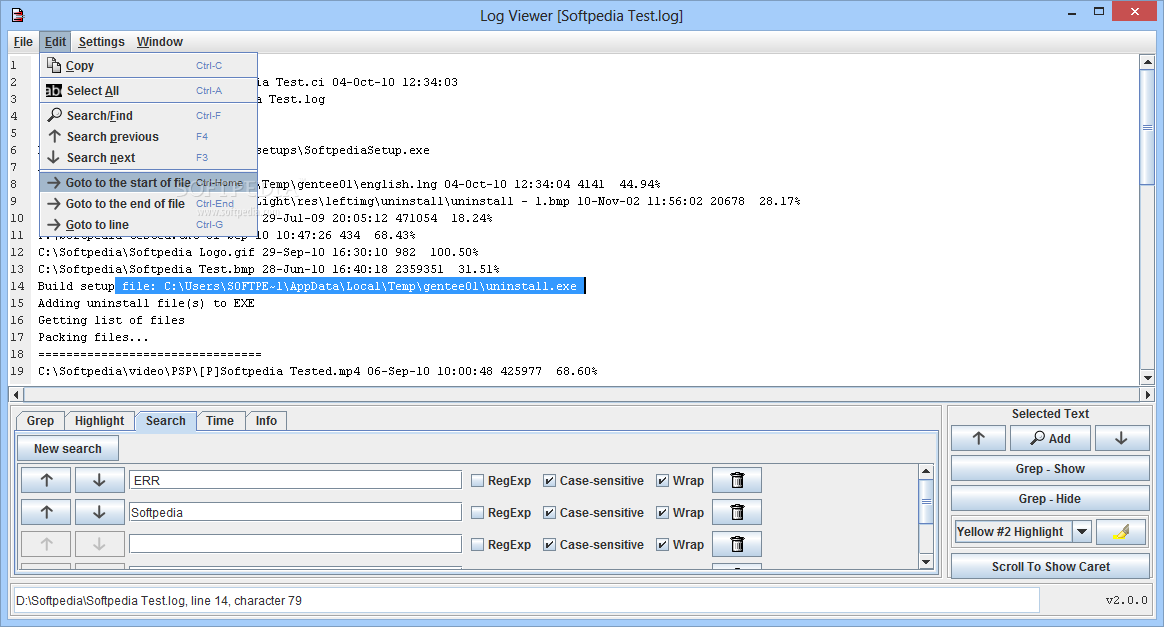
Task: Switch to the Highlight tab
Action: tap(99, 421)
